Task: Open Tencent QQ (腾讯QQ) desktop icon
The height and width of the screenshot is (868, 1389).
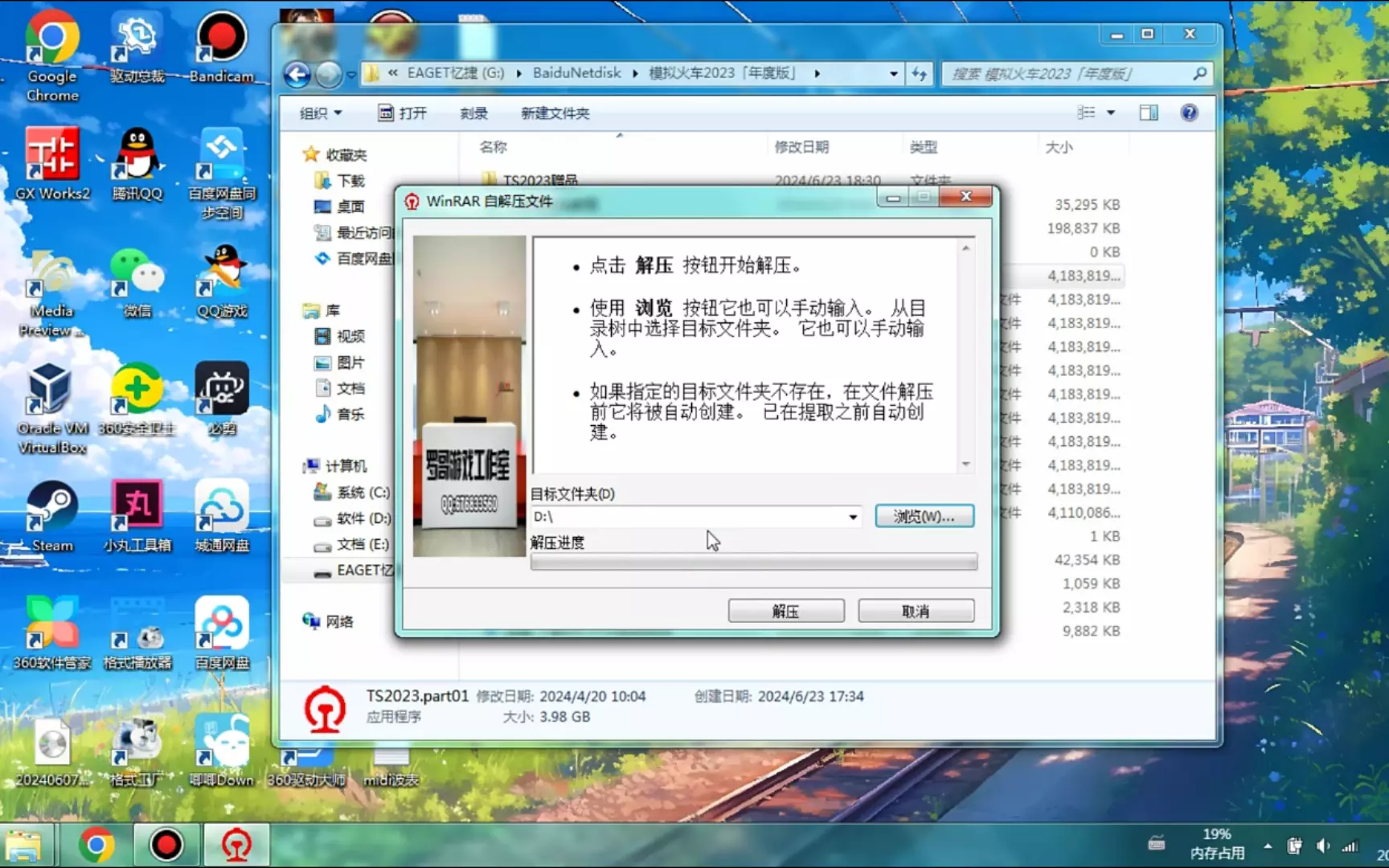Action: [137, 164]
